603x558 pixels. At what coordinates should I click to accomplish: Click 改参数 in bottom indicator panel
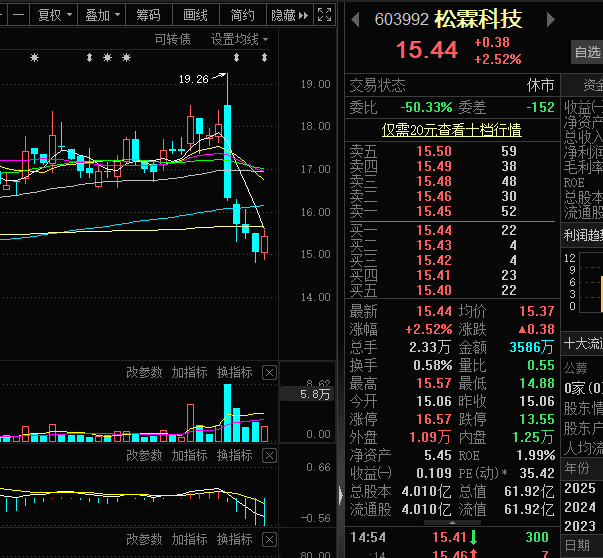point(144,539)
